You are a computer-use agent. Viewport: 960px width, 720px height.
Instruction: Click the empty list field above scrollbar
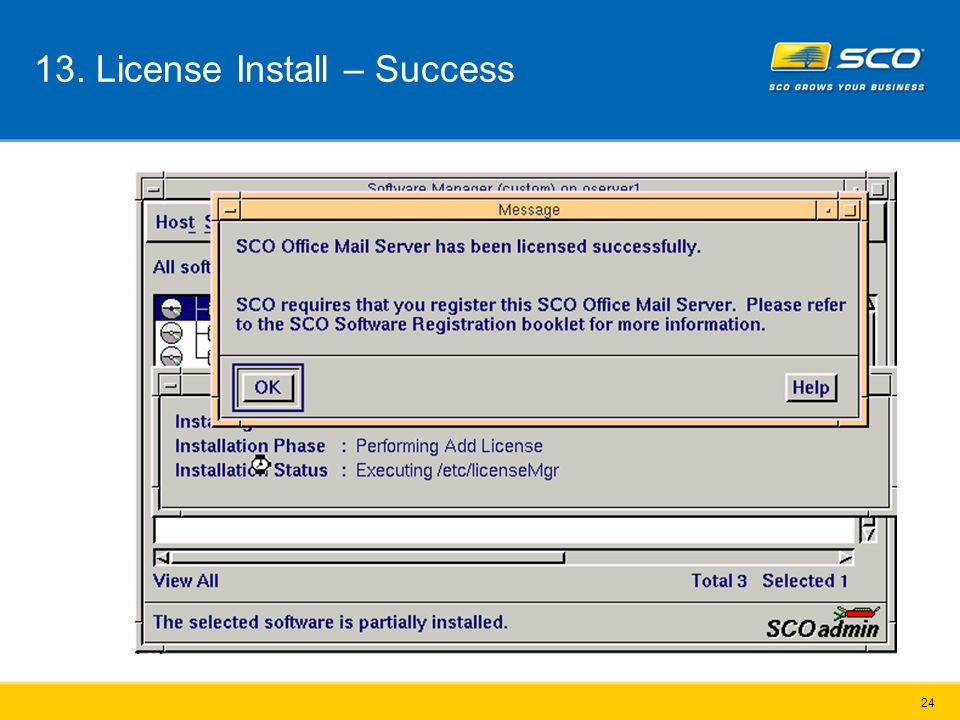[504, 530]
